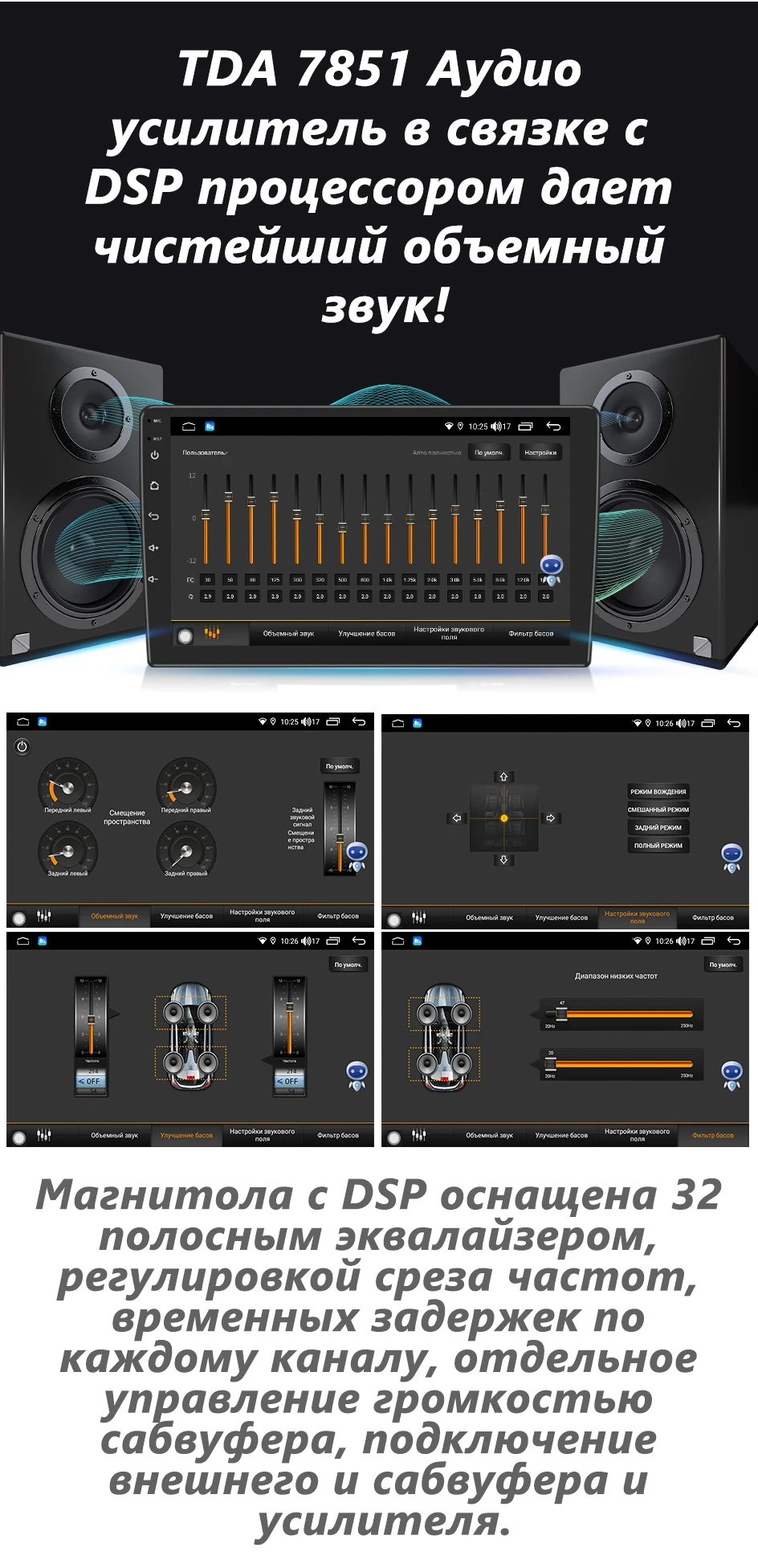Viewport: 758px width, 1568px height.
Task: Click the По умолч. button on the equalizer screen
Action: [x=488, y=452]
